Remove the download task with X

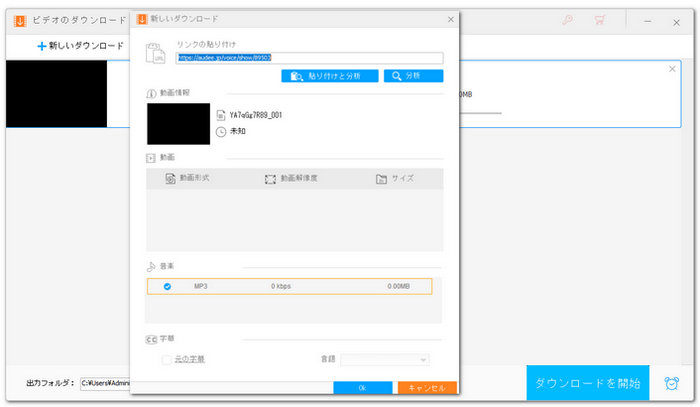(672, 69)
